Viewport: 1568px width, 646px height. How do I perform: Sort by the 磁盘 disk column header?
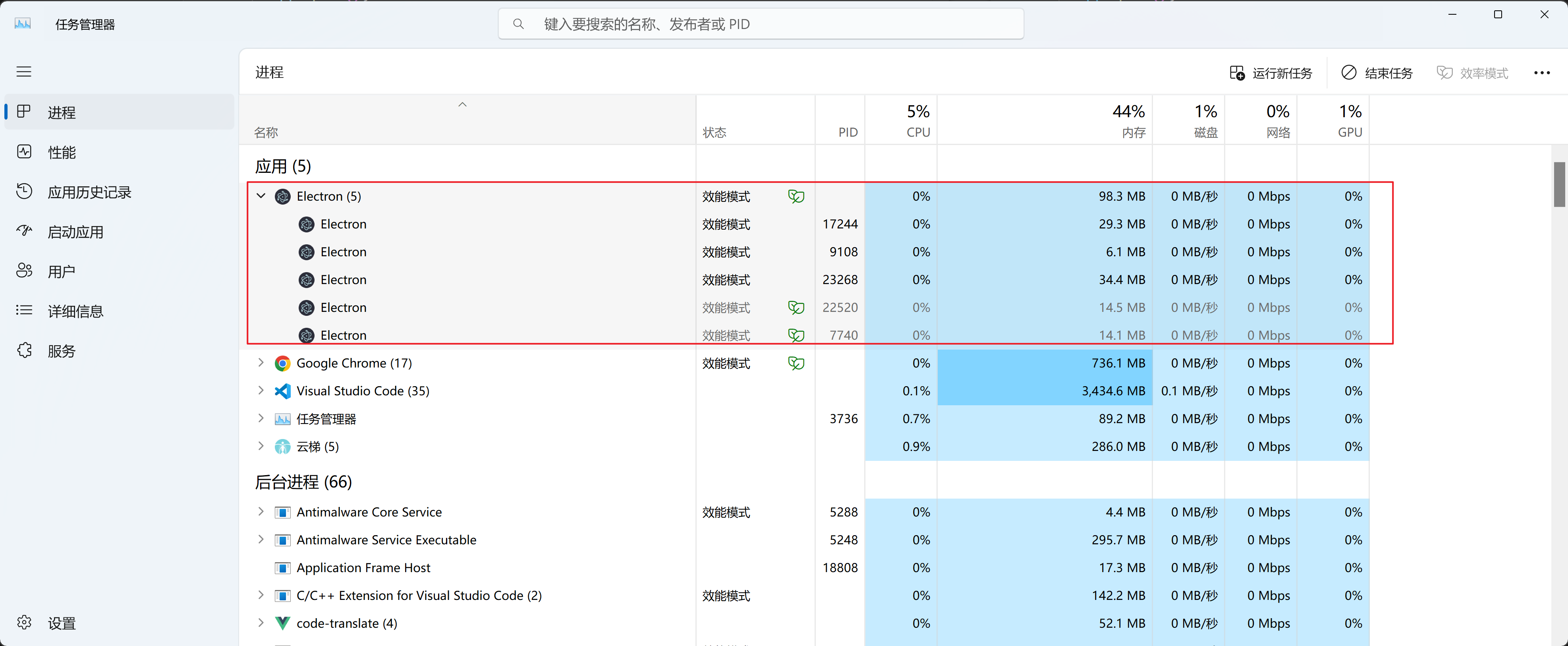1188,120
